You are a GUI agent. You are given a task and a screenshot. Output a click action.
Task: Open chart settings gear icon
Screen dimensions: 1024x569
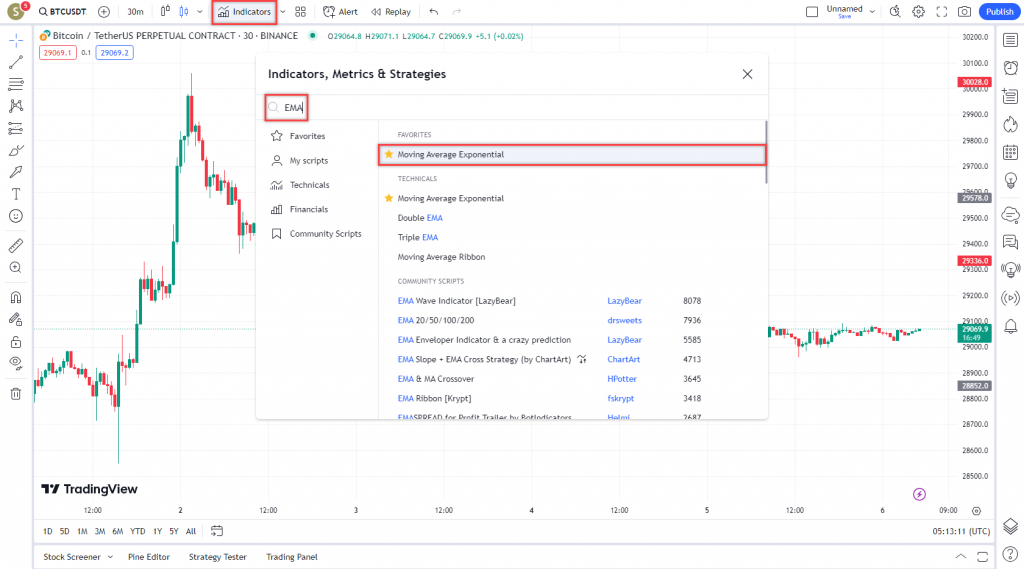pos(918,12)
